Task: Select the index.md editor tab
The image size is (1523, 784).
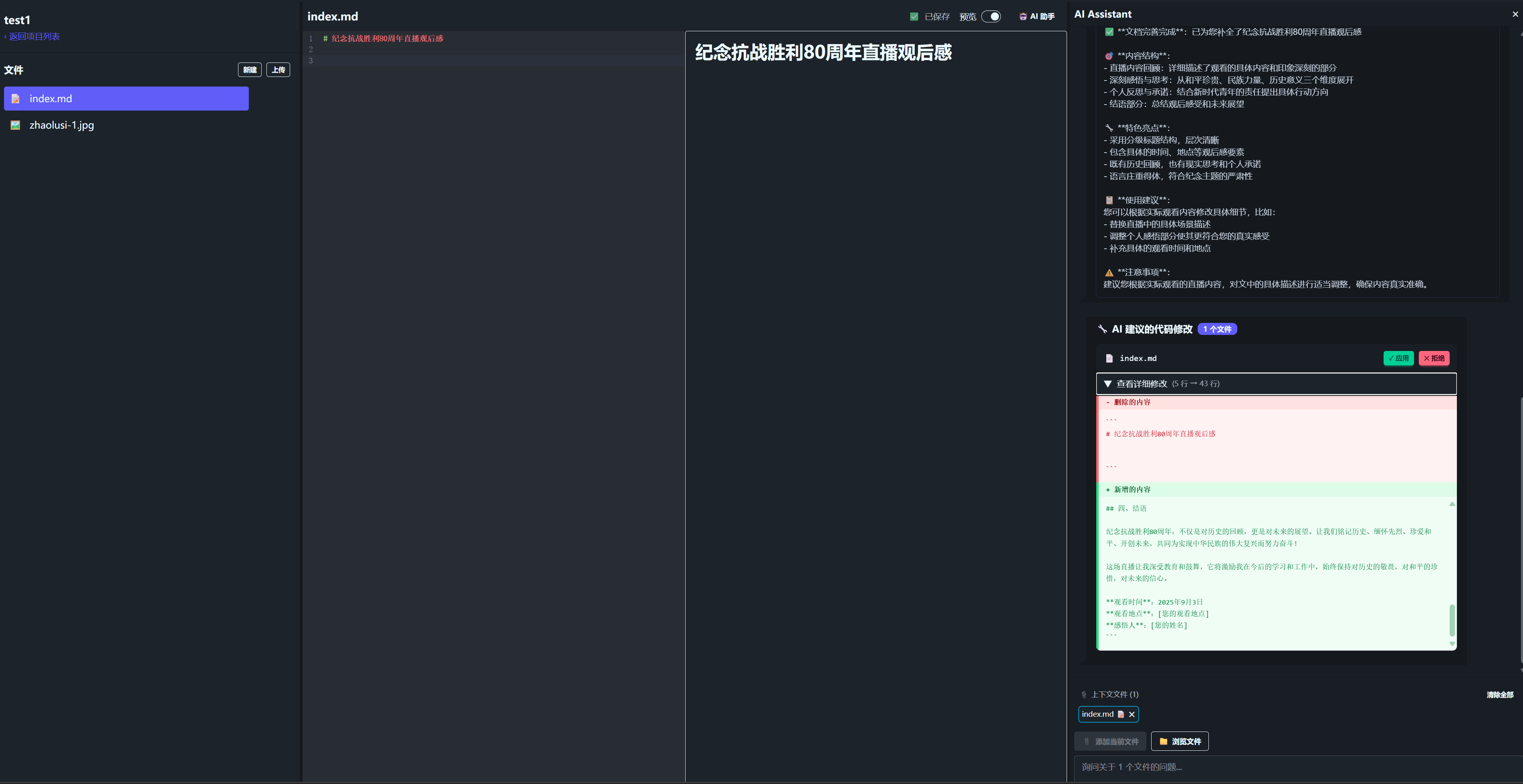Action: (333, 16)
